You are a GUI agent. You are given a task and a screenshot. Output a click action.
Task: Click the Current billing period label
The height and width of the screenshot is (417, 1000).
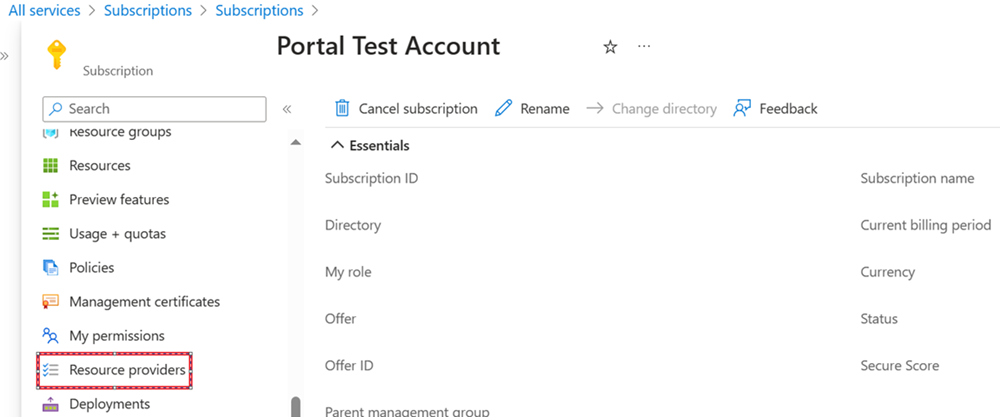(926, 225)
